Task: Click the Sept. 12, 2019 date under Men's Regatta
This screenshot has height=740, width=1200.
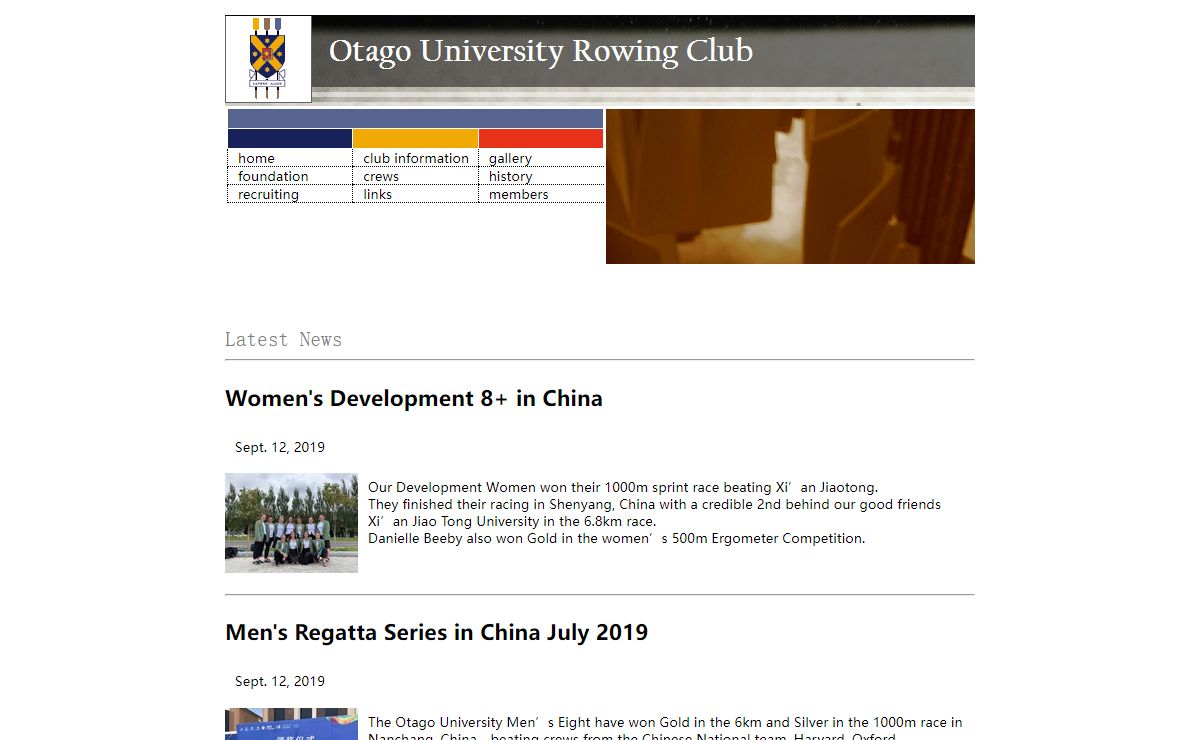Action: pyautogui.click(x=280, y=681)
